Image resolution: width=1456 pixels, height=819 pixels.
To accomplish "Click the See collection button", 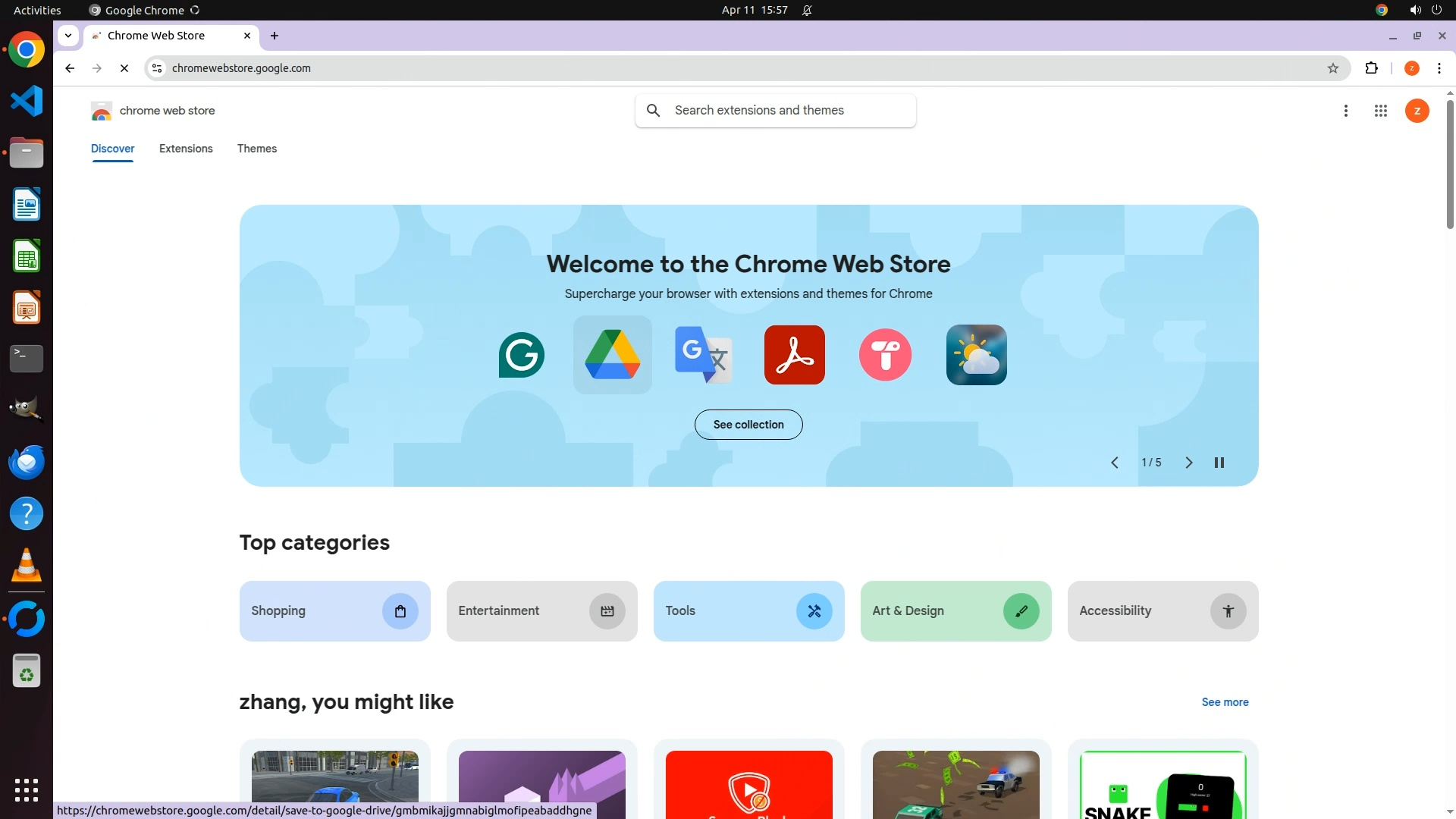I will pyautogui.click(x=748, y=425).
